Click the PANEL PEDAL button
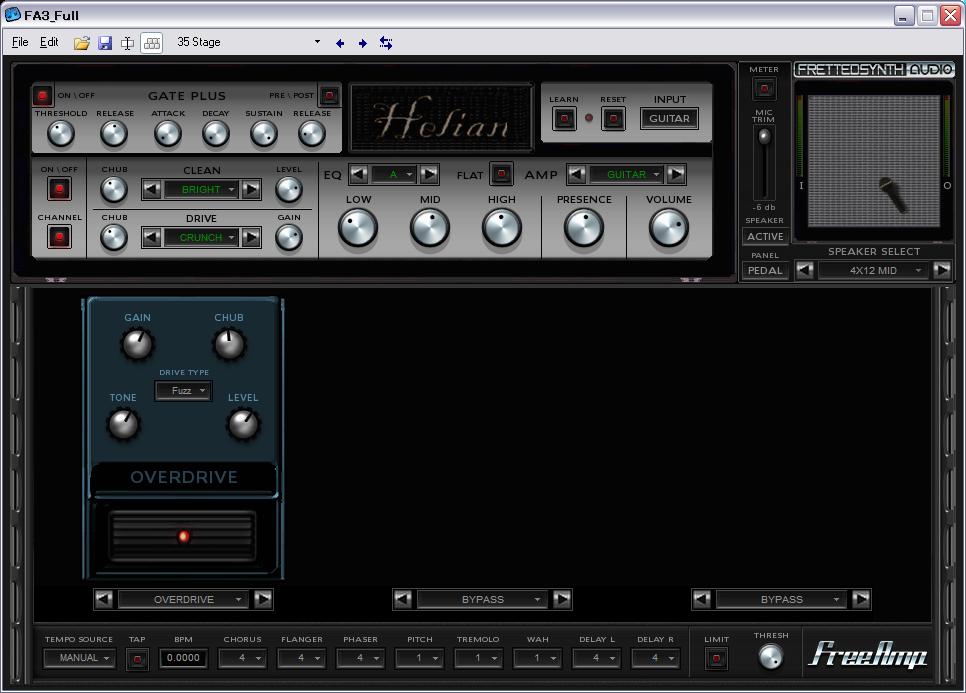Screen dimensions: 966x693 point(765,270)
